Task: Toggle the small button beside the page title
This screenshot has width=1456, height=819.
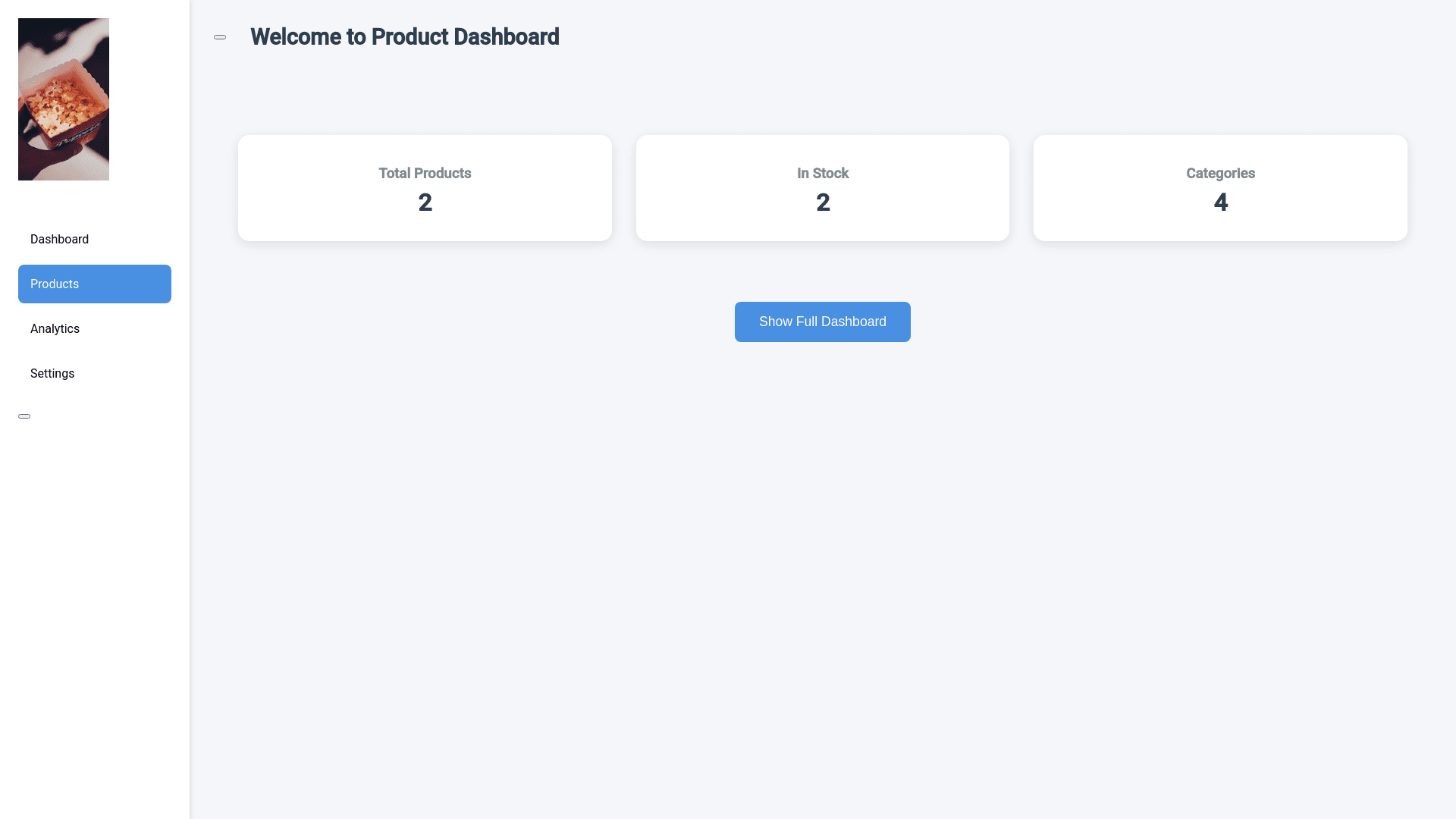Action: [220, 37]
